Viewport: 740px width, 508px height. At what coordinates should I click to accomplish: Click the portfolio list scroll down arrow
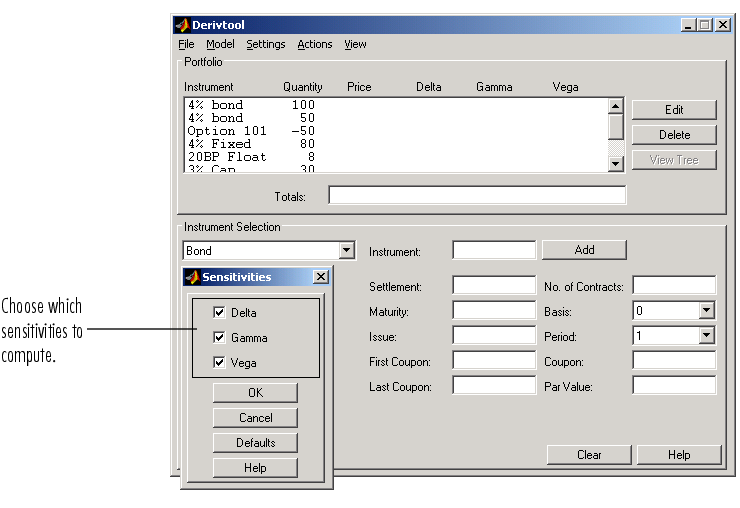click(615, 164)
